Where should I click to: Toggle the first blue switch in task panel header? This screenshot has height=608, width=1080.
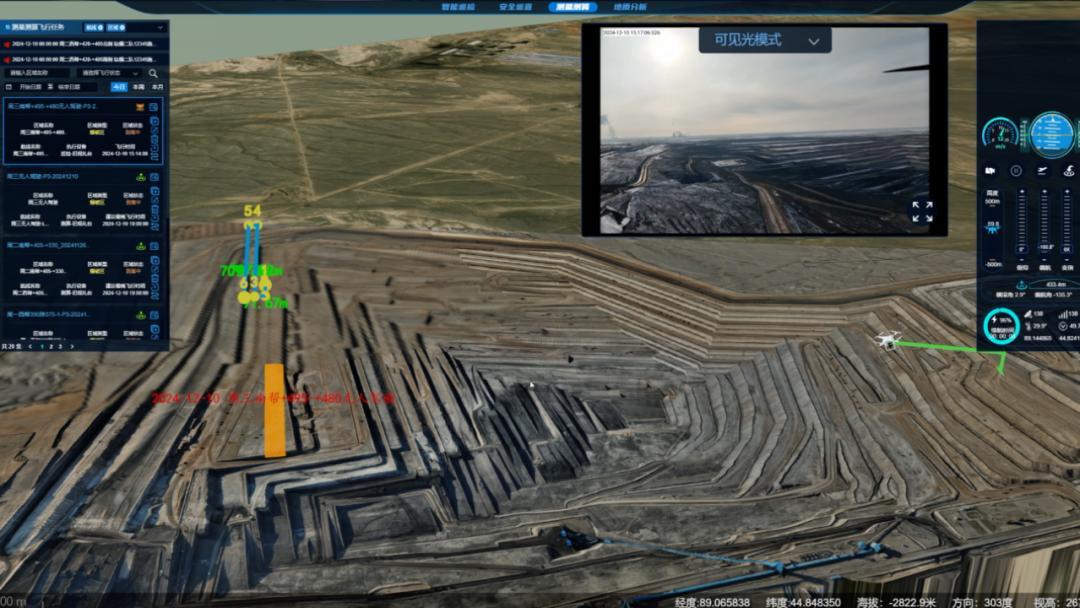(92, 28)
